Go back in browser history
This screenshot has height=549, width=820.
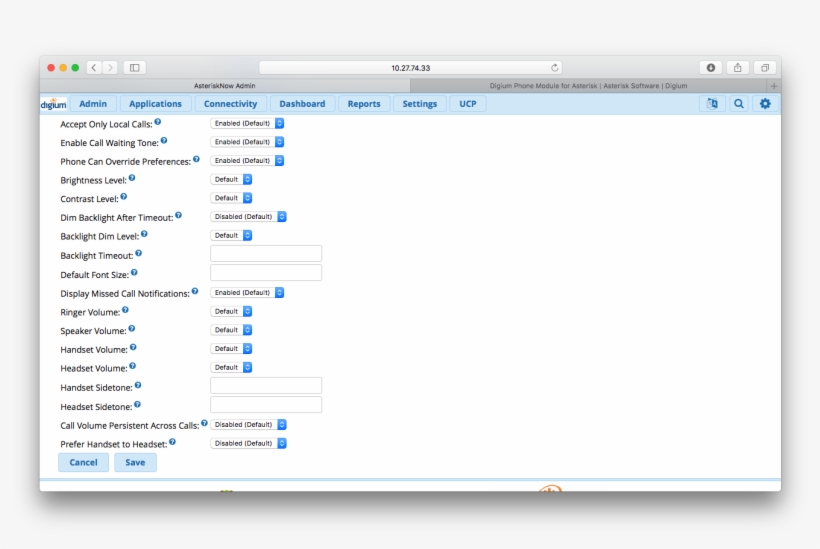pyautogui.click(x=94, y=67)
